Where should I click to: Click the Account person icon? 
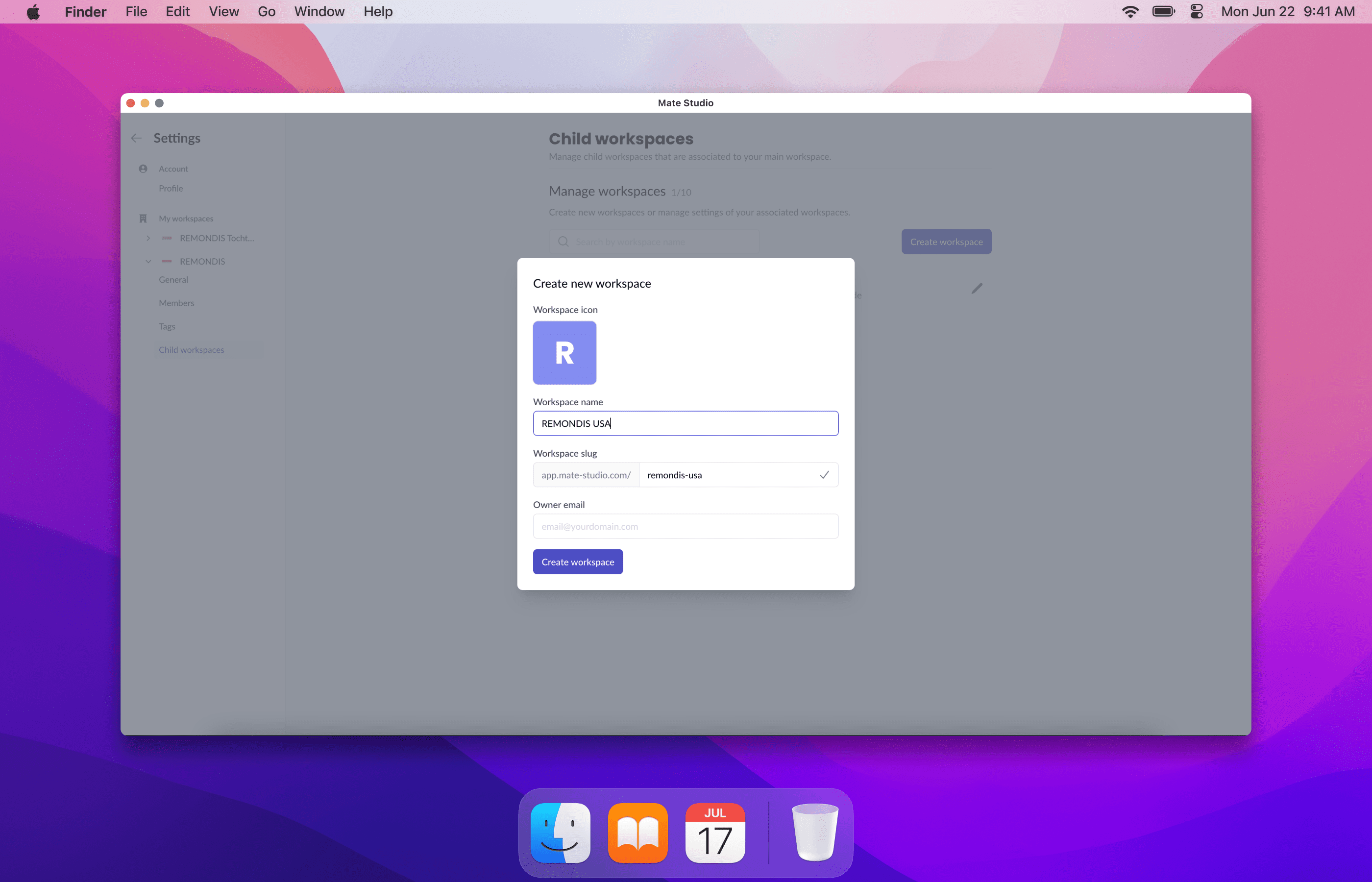point(143,169)
